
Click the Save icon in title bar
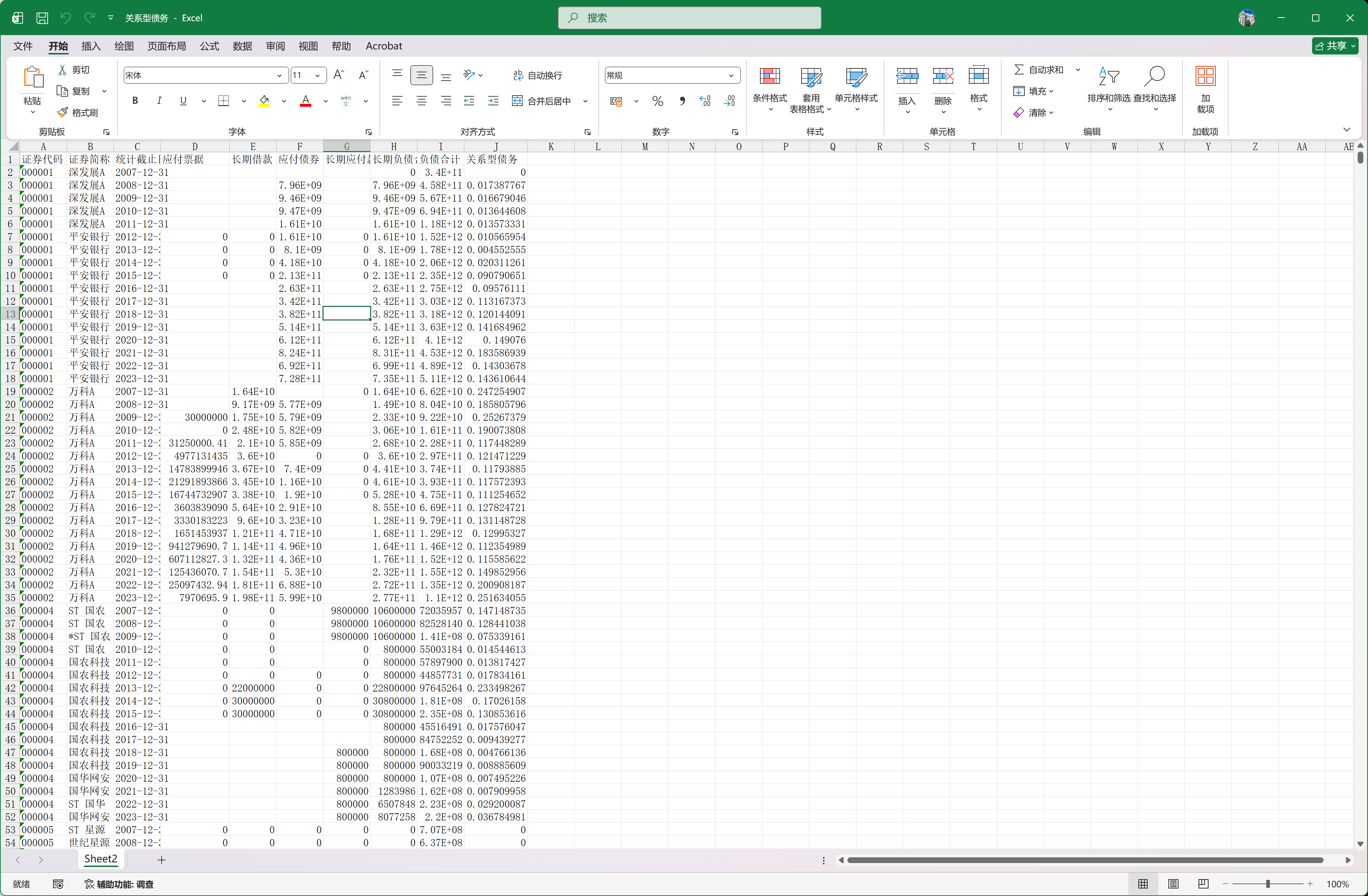click(x=42, y=18)
